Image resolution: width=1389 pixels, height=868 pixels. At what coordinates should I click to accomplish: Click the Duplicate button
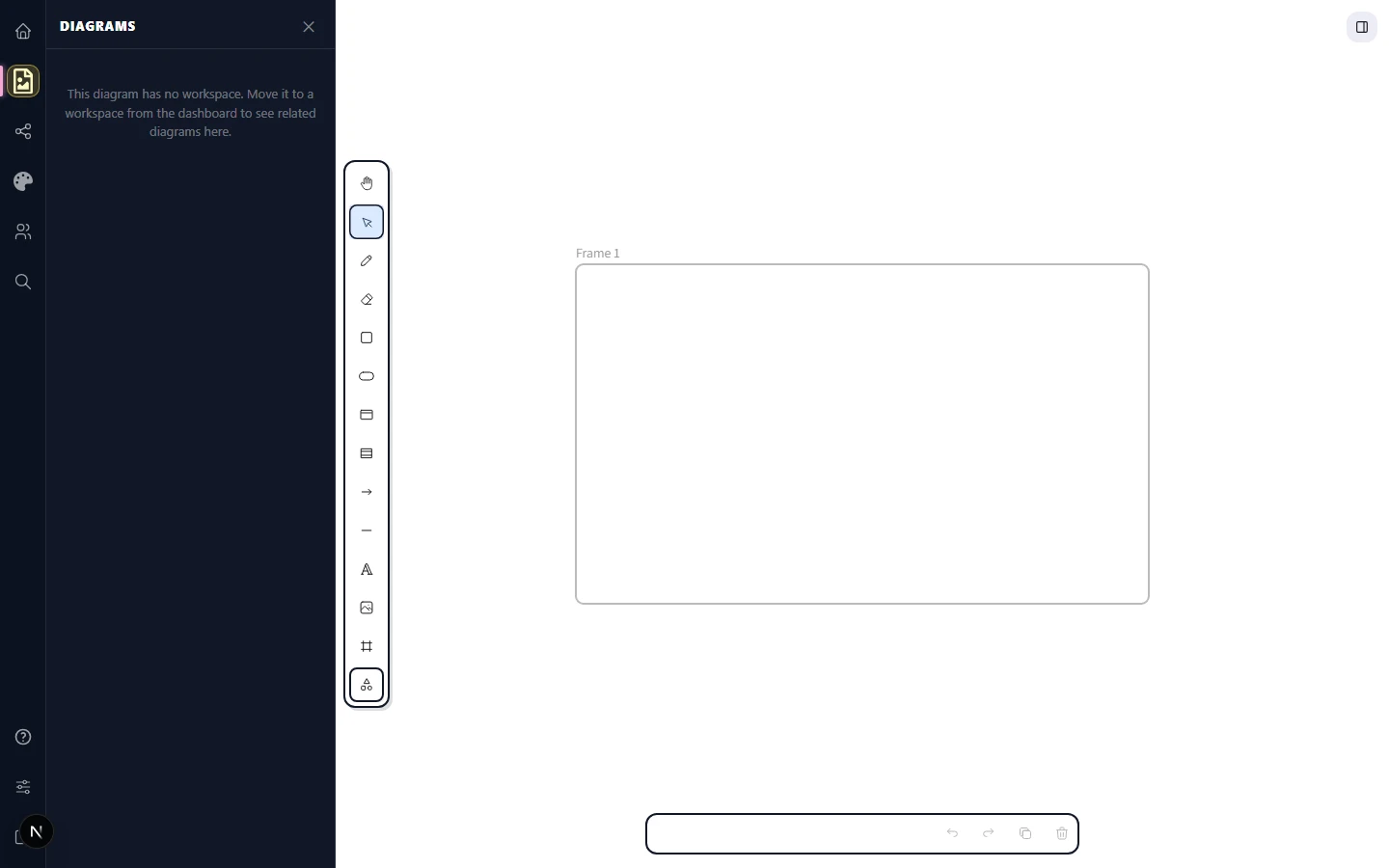(1025, 833)
